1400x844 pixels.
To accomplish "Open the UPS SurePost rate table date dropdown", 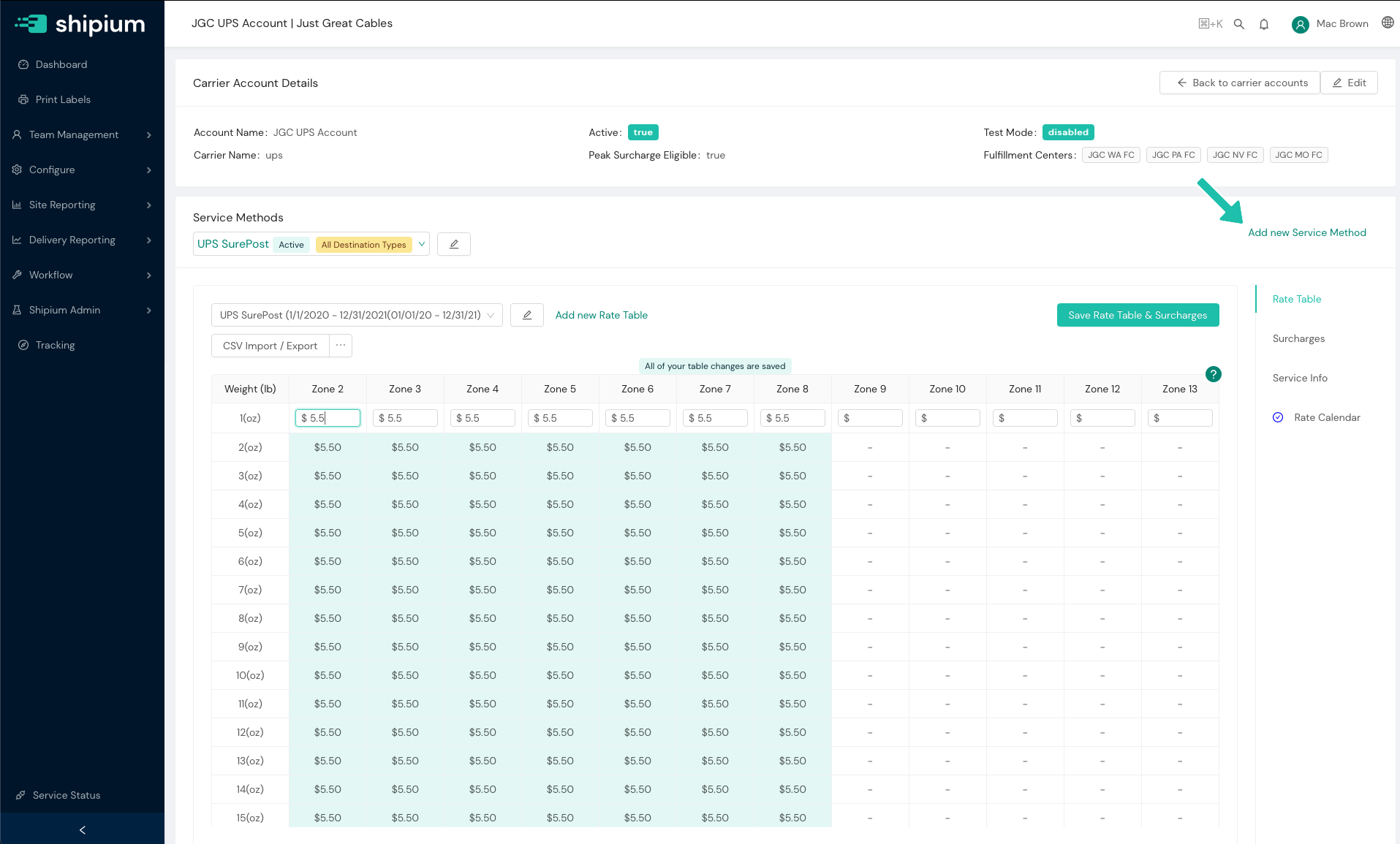I will coord(357,315).
